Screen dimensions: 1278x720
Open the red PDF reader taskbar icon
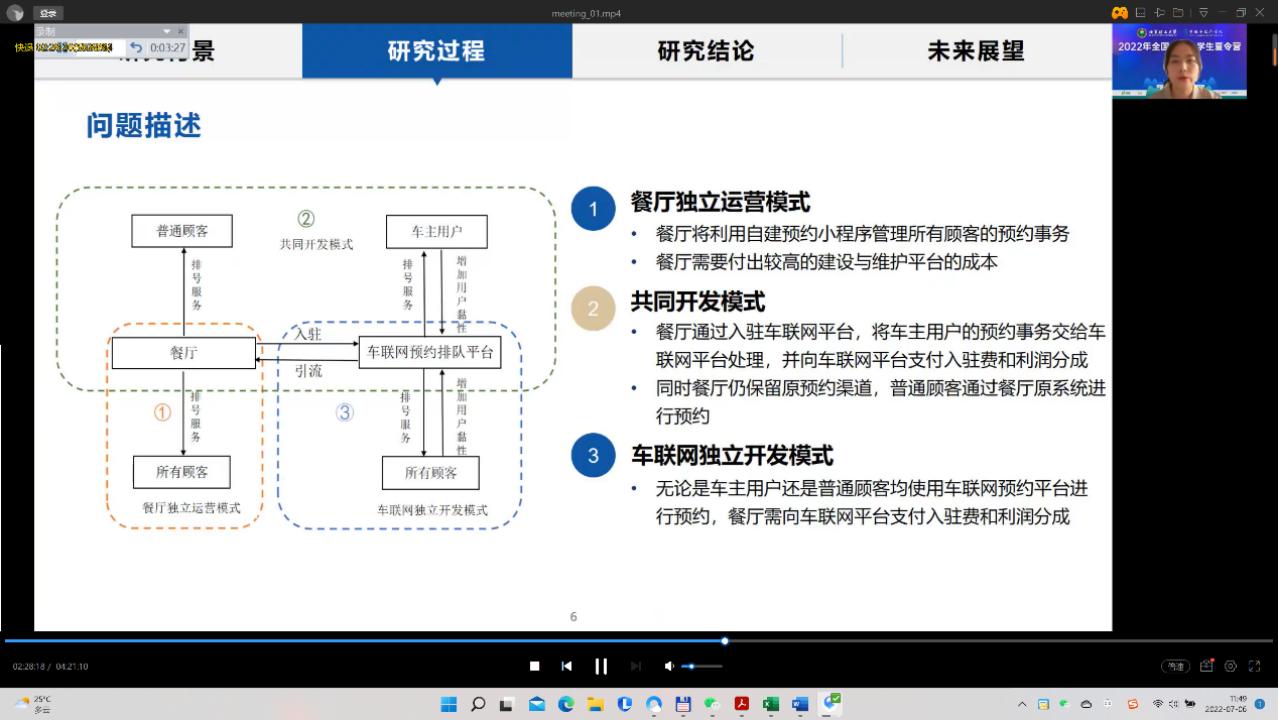(x=742, y=704)
